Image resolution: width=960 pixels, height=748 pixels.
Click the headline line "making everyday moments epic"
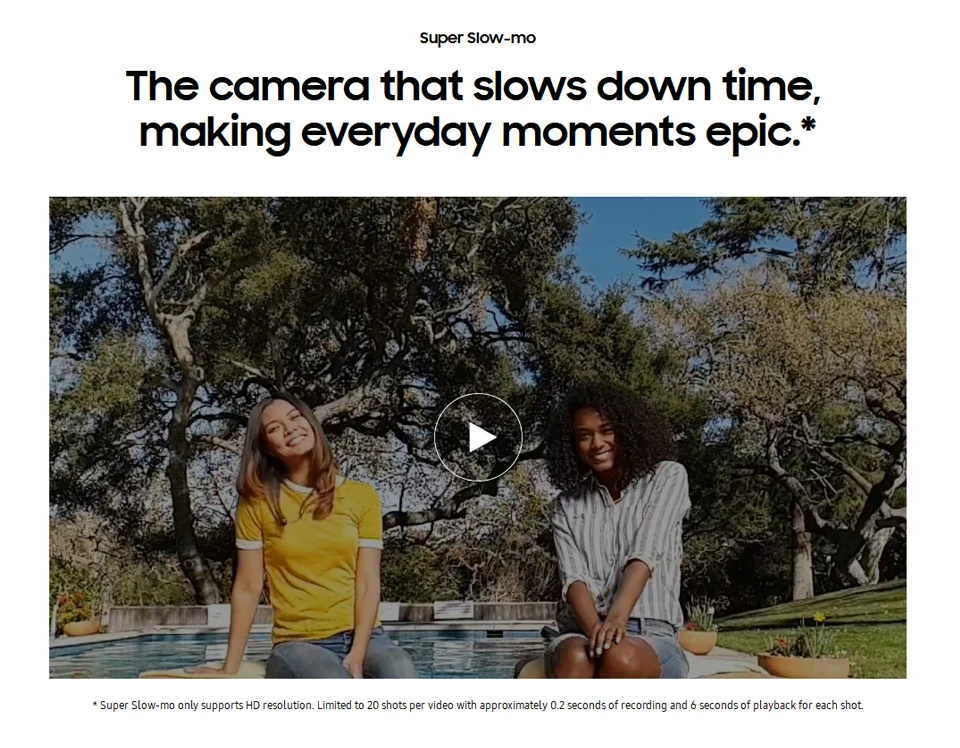tap(470, 132)
